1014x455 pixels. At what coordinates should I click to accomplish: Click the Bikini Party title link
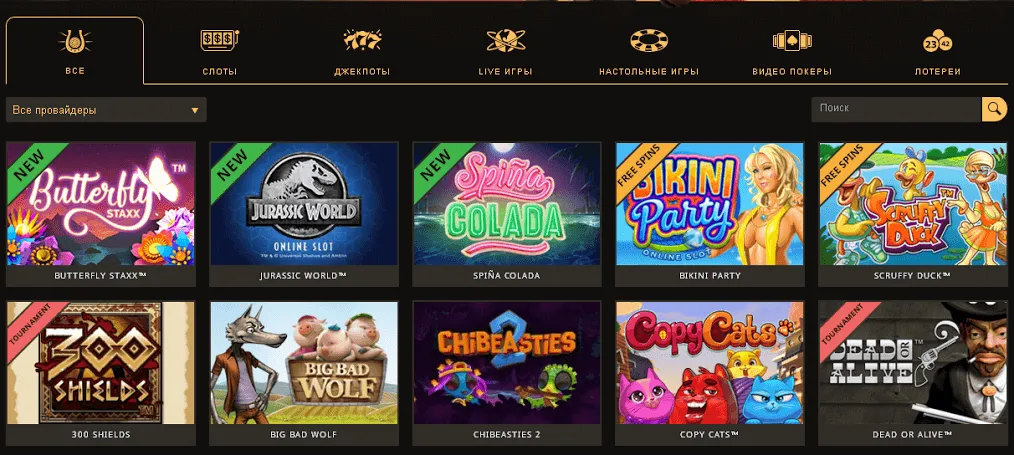pyautogui.click(x=710, y=275)
